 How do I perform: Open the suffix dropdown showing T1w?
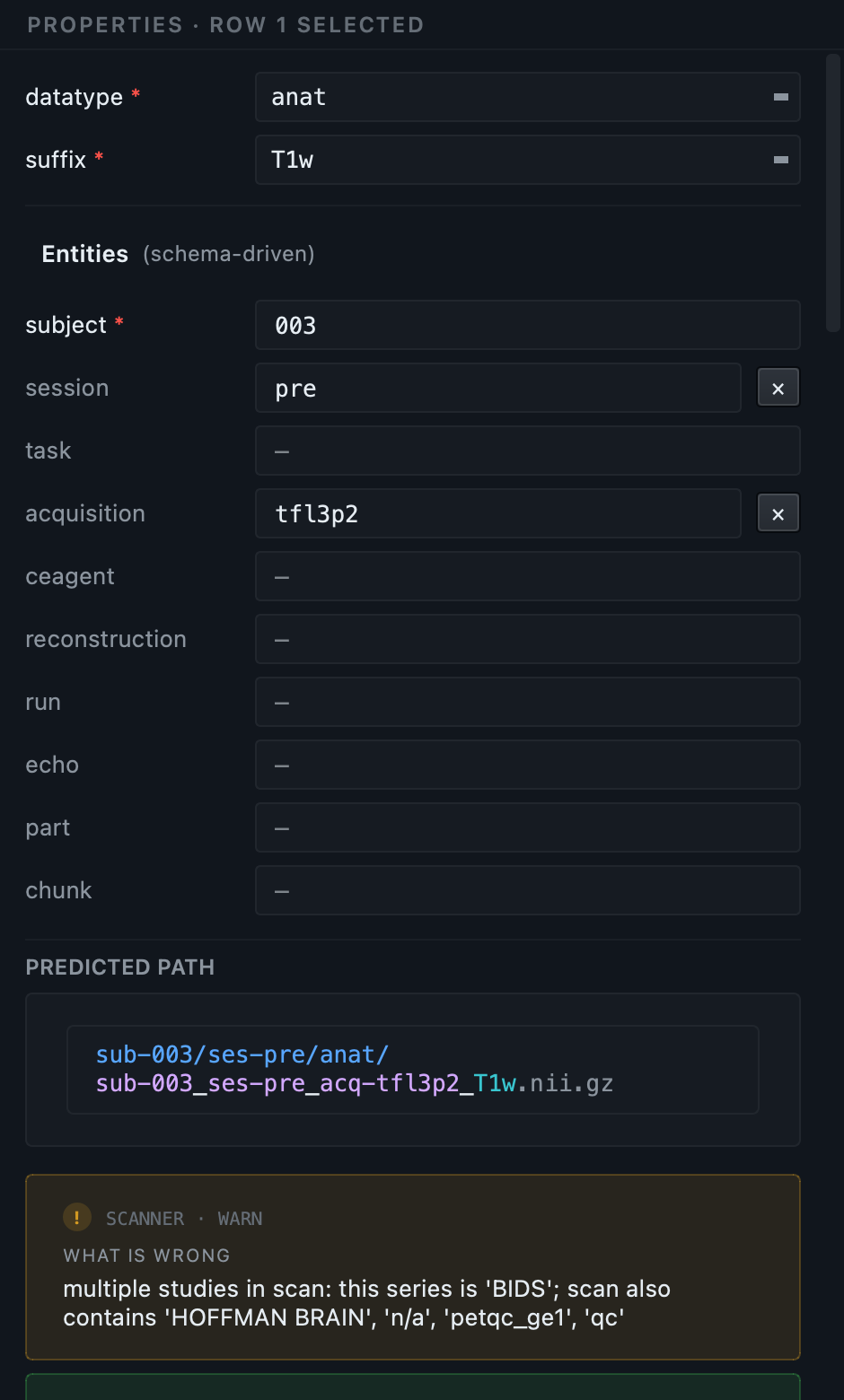528,160
